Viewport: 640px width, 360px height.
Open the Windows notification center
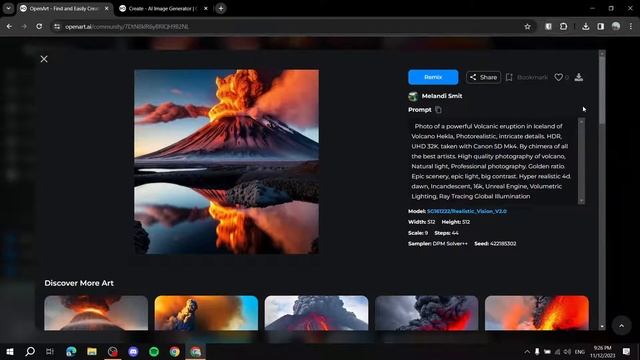627,351
